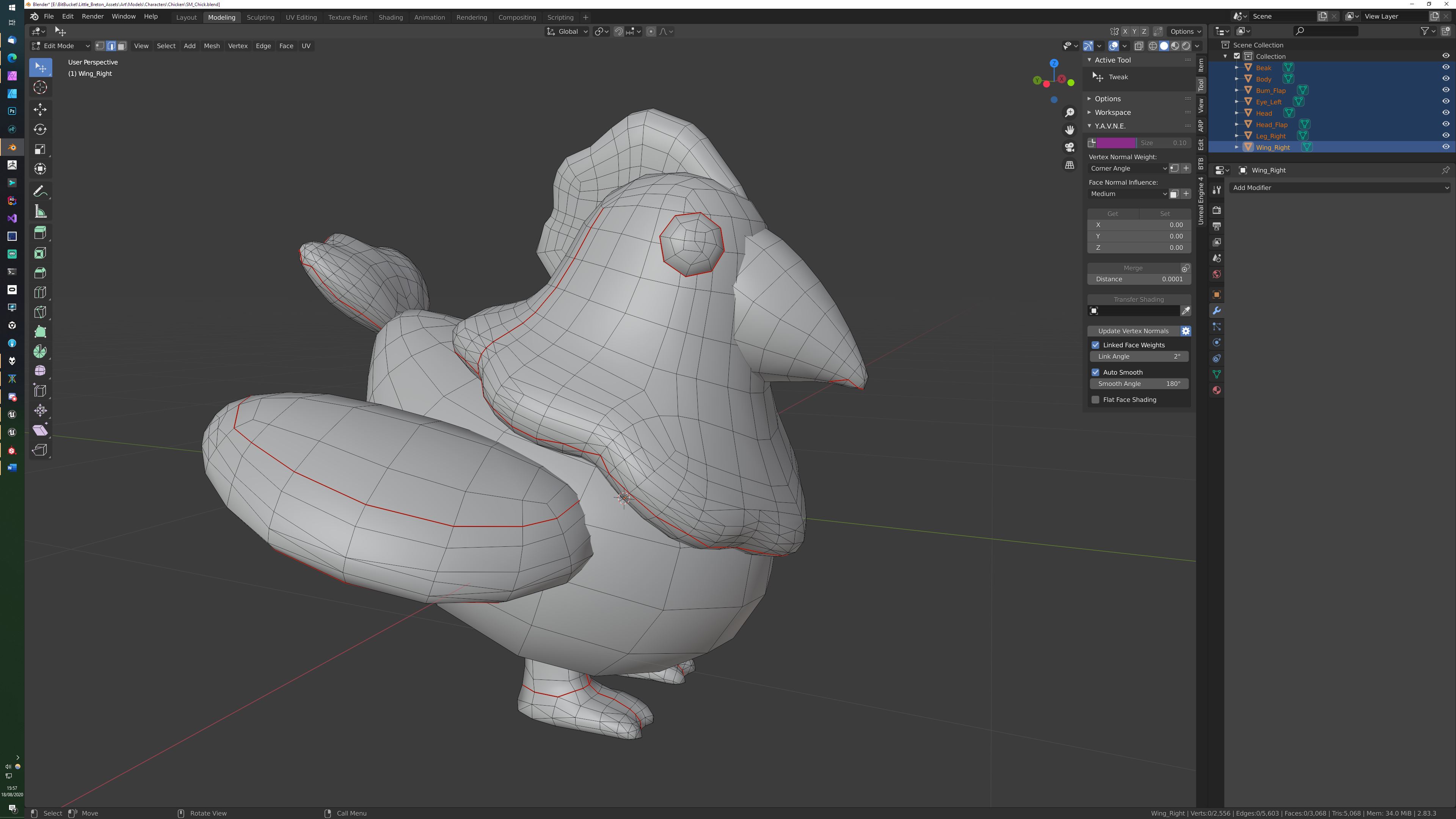The image size is (1456, 819).
Task: Hide the Head_Flap object in outliner
Action: click(x=1446, y=124)
